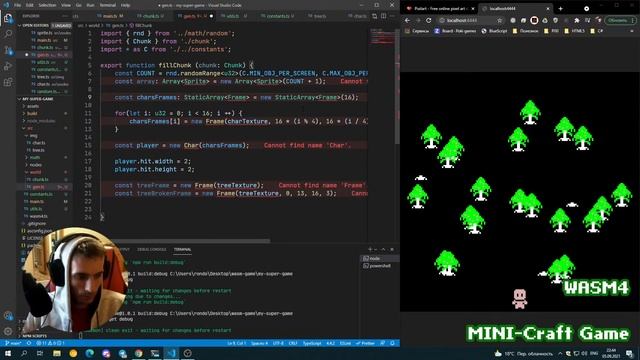This screenshot has width=640, height=360.
Task: Switch to the main.ts editor tab
Action: pyautogui.click(x=111, y=16)
